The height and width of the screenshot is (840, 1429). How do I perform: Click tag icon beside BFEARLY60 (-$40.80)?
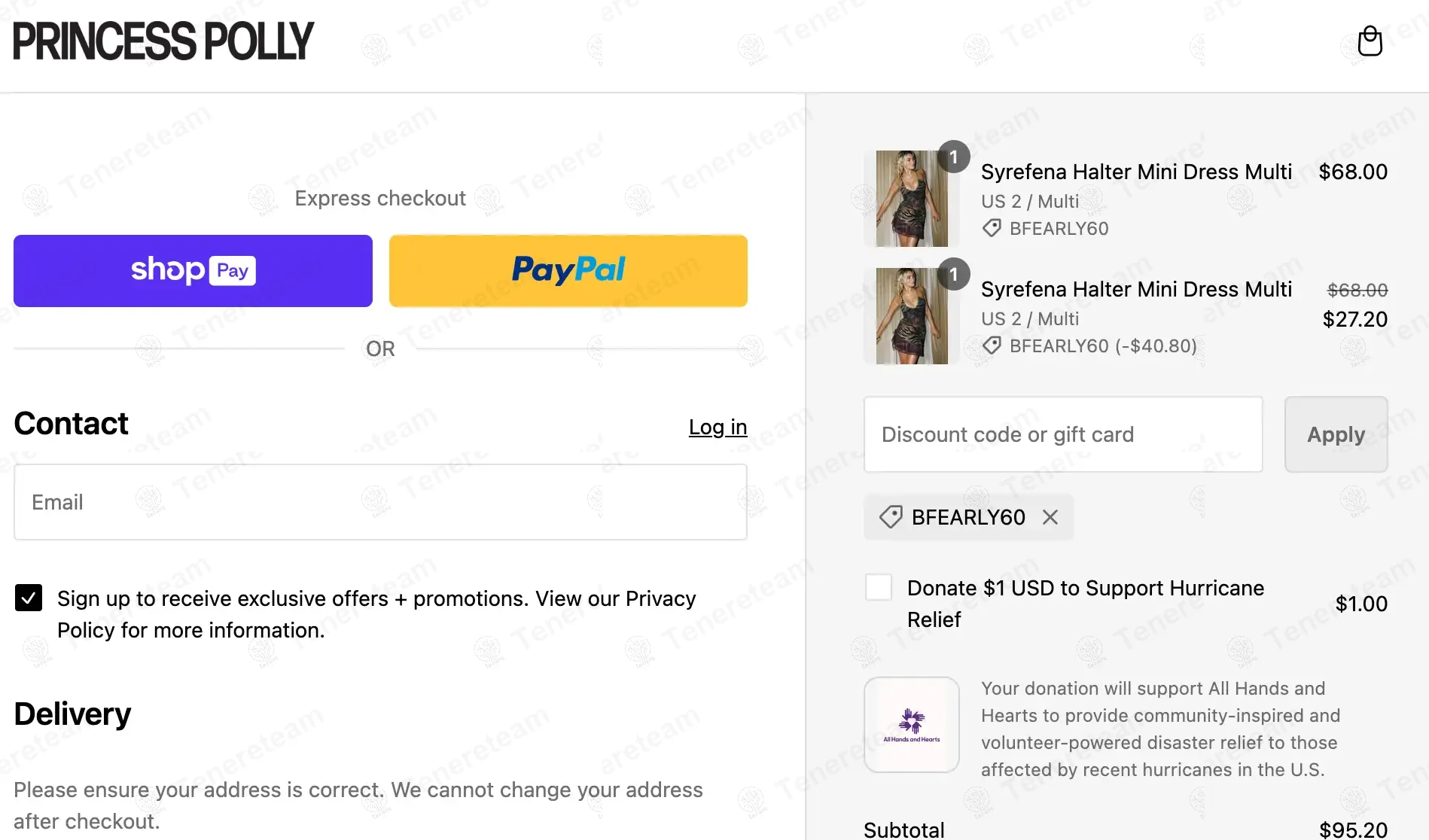coord(992,345)
